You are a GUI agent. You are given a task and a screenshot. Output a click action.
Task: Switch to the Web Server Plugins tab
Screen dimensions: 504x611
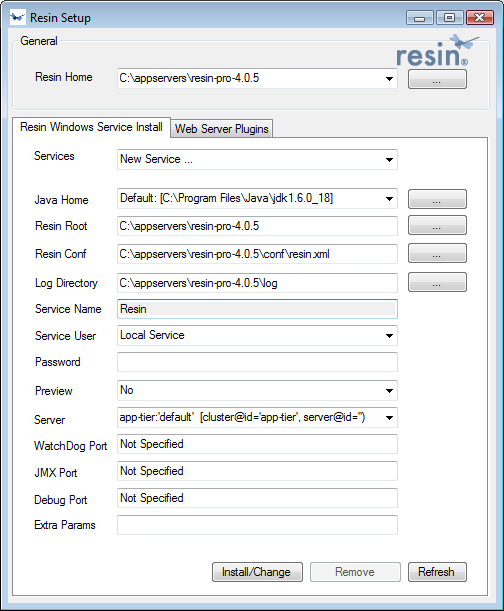click(x=221, y=129)
